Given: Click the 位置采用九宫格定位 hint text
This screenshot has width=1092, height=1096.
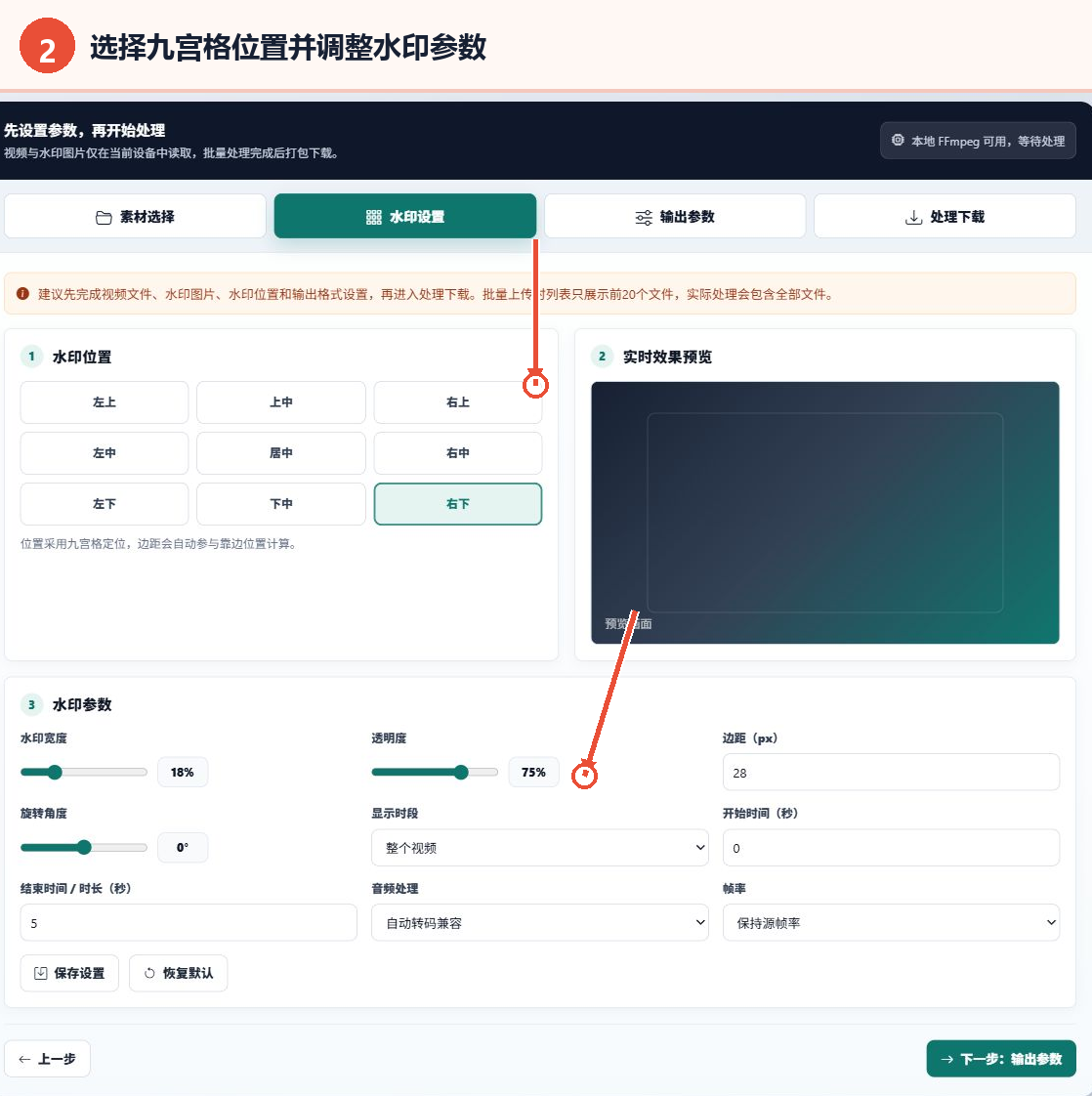Looking at the screenshot, I should 158,544.
